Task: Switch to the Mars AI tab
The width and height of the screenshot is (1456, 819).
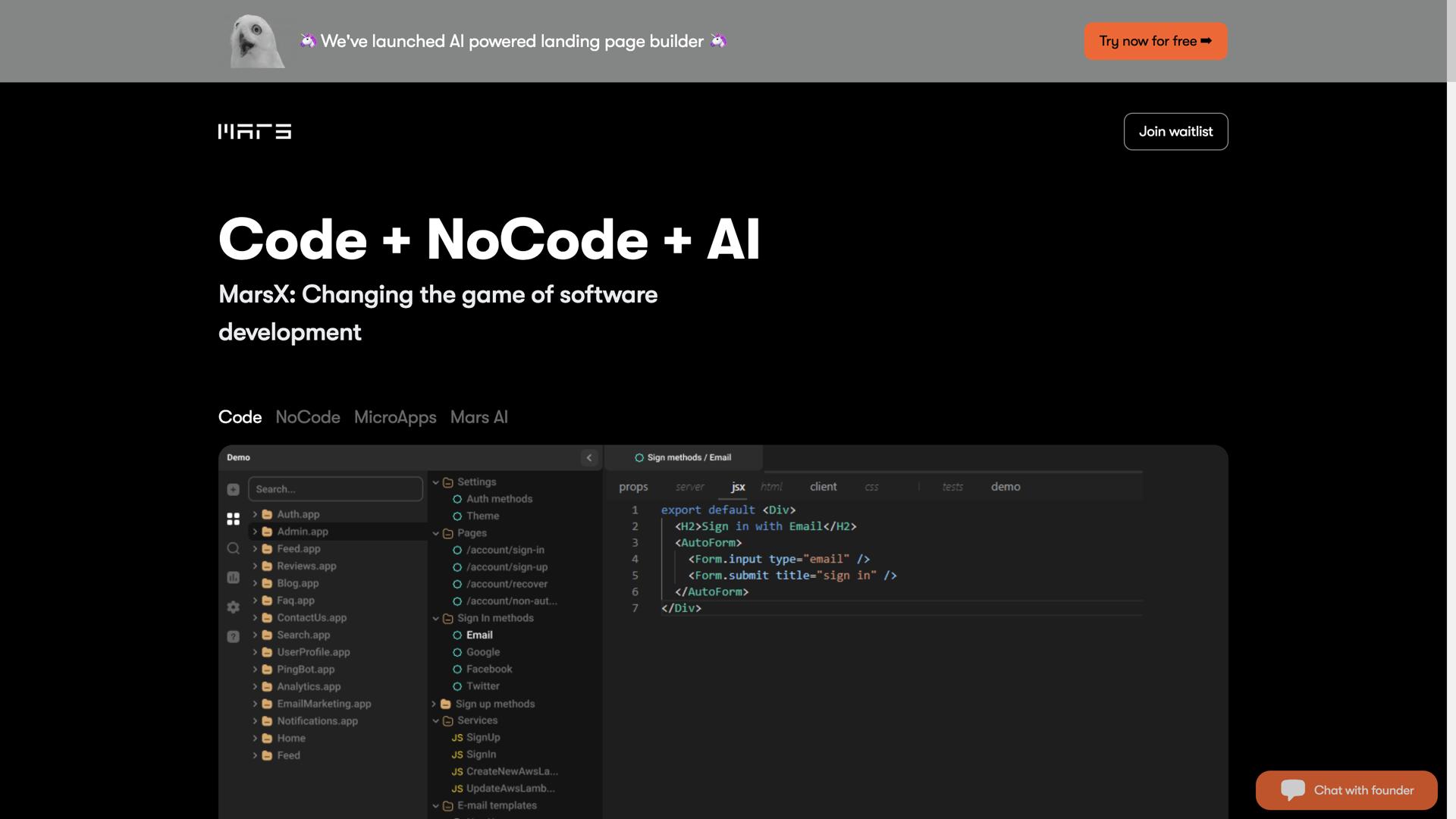Action: click(x=479, y=417)
